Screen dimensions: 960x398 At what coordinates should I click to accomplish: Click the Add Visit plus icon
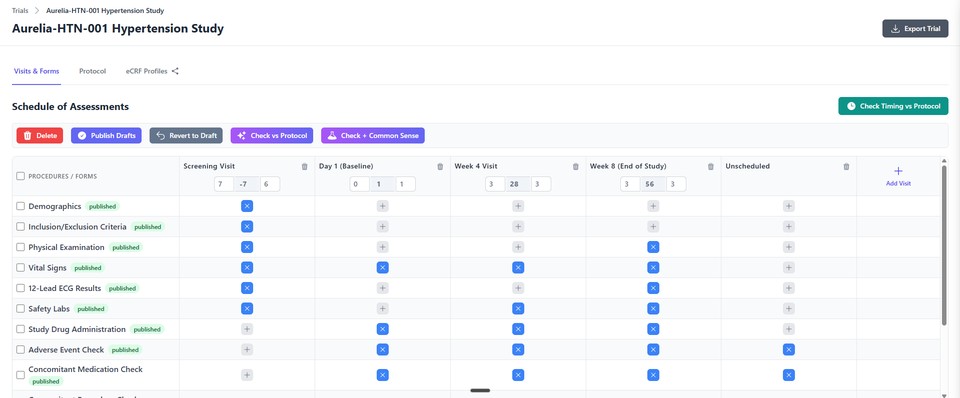(x=898, y=171)
